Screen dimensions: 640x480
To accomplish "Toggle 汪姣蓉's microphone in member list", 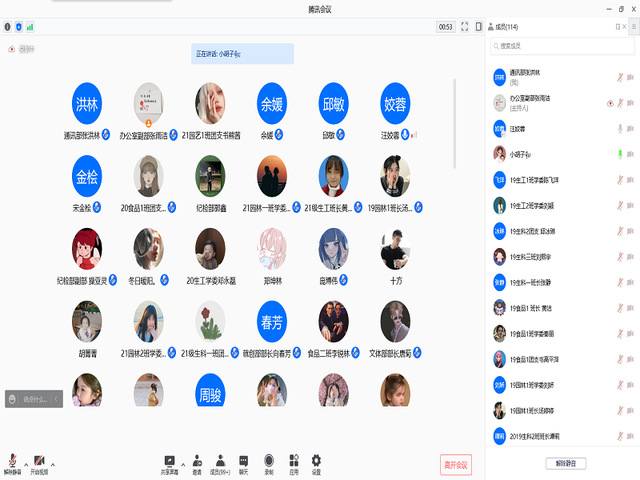I will (620, 128).
